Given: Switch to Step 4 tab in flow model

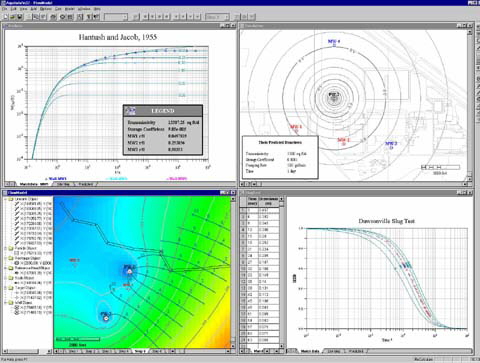Looking at the screenshot, I should tap(123, 351).
